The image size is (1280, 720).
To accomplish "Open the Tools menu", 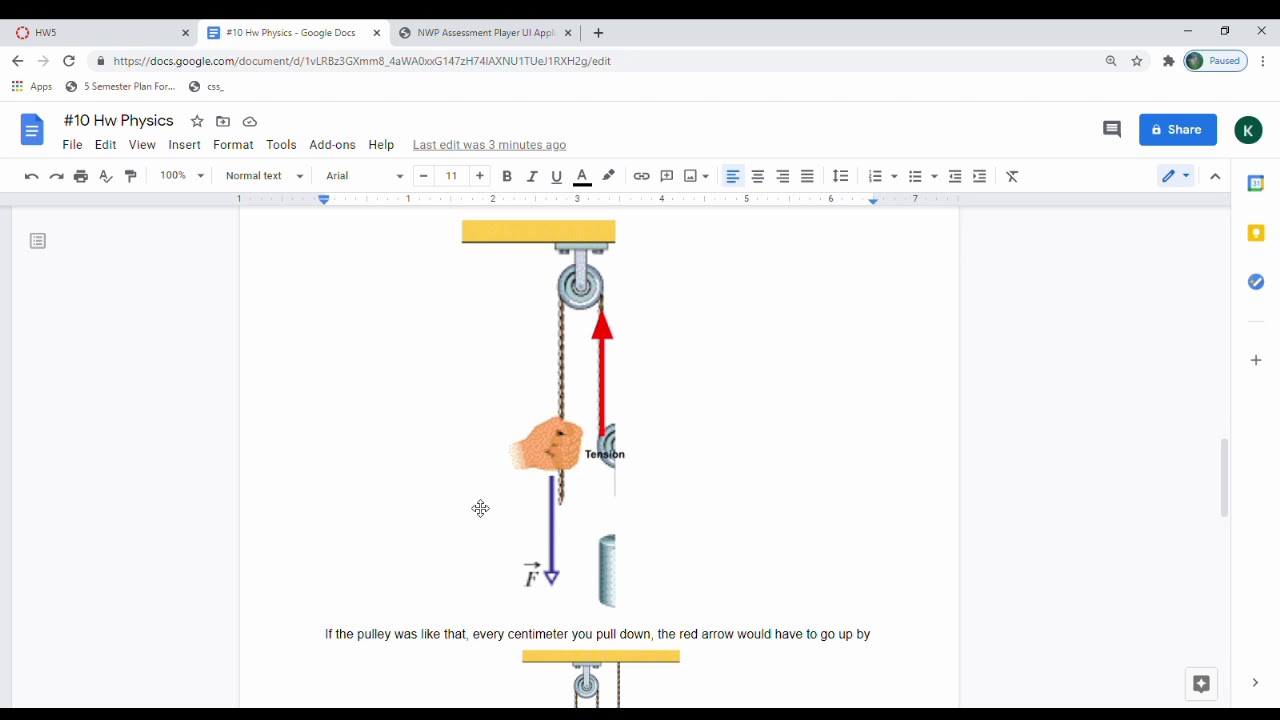I will click(x=281, y=145).
